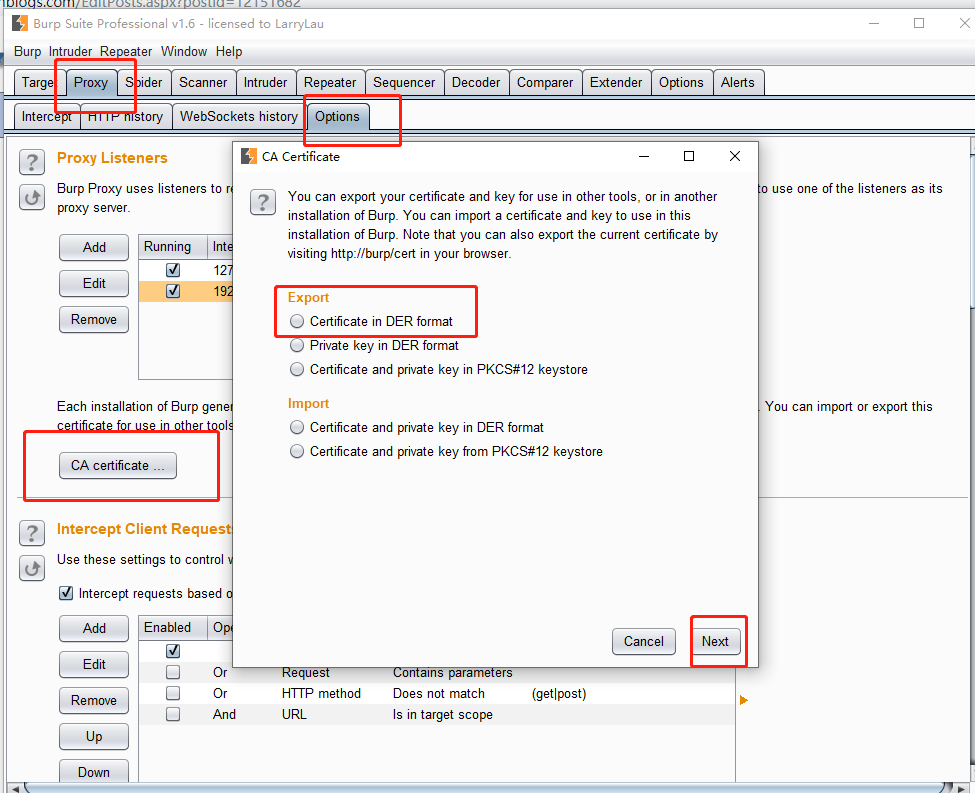Image resolution: width=975 pixels, height=793 pixels.
Task: Switch to the Alerts tab
Action: [x=738, y=83]
